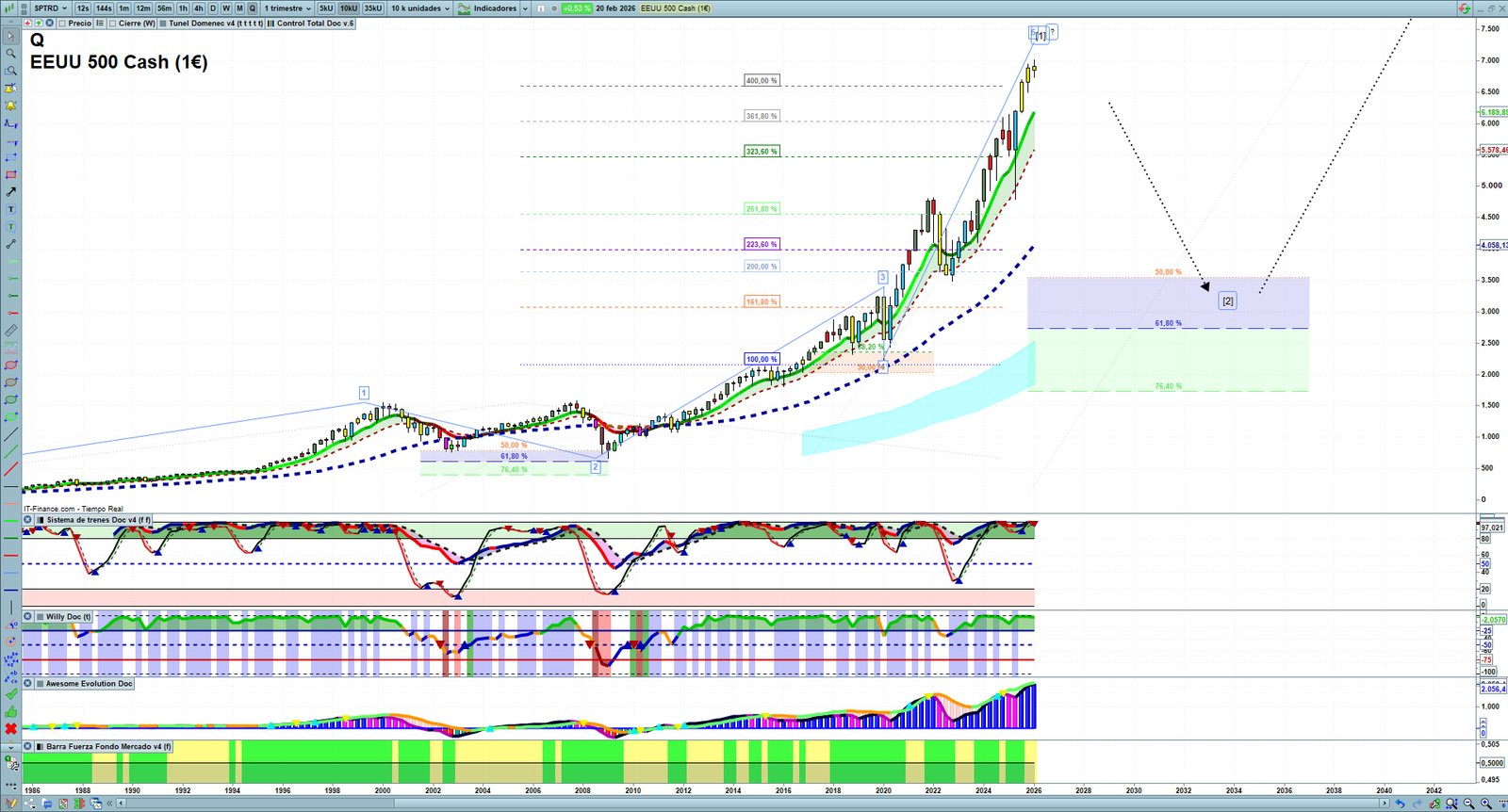Switch to the 12s timeframe

83,8
